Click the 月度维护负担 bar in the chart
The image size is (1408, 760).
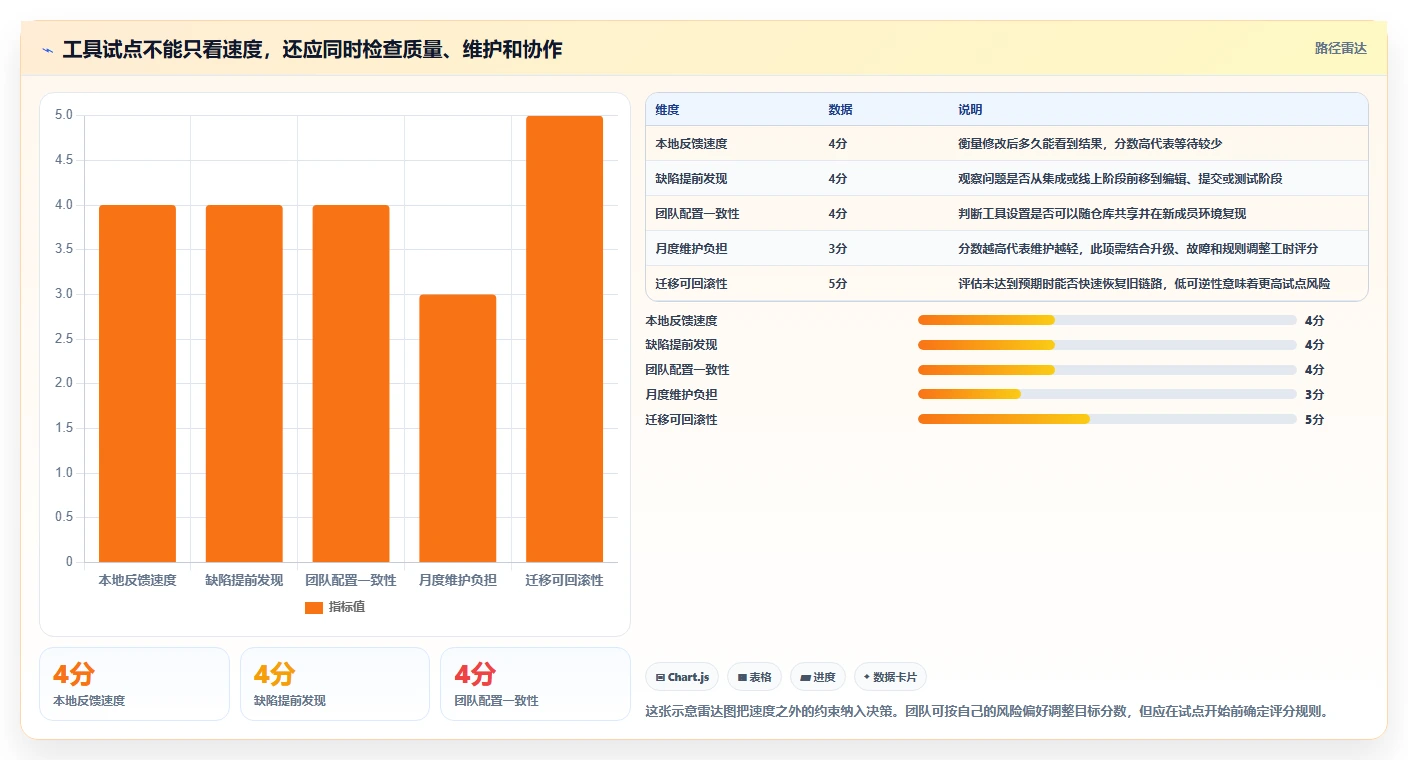pyautogui.click(x=458, y=428)
